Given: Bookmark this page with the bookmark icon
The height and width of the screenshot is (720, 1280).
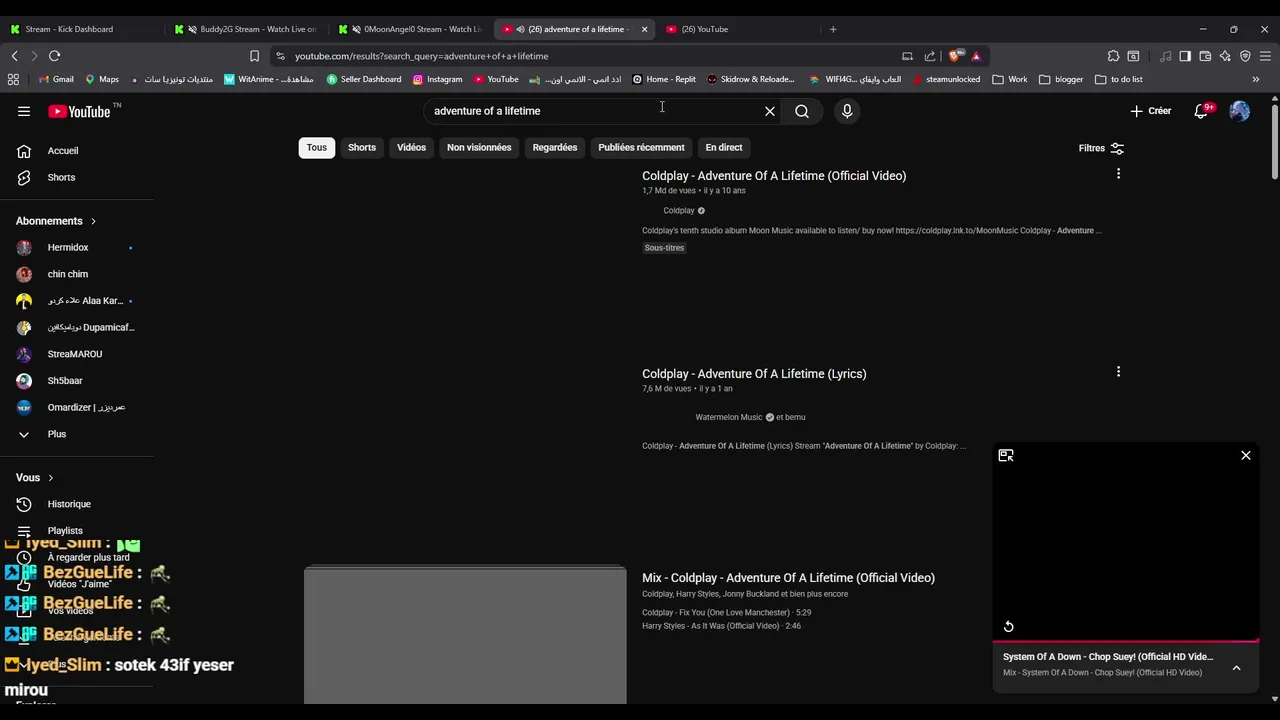Looking at the screenshot, I should coord(254,56).
